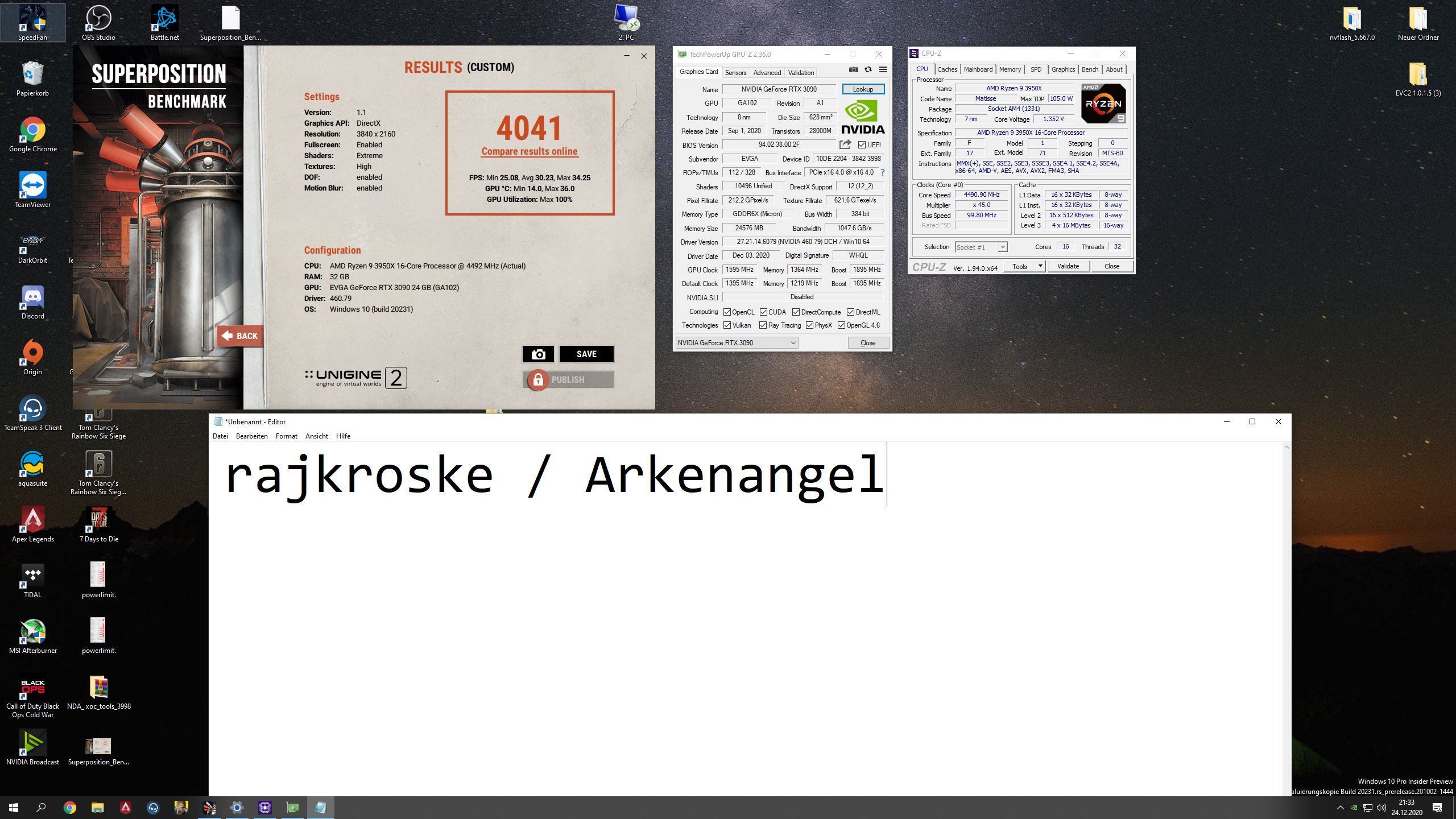Click the Superposition camera screenshot button

538,354
